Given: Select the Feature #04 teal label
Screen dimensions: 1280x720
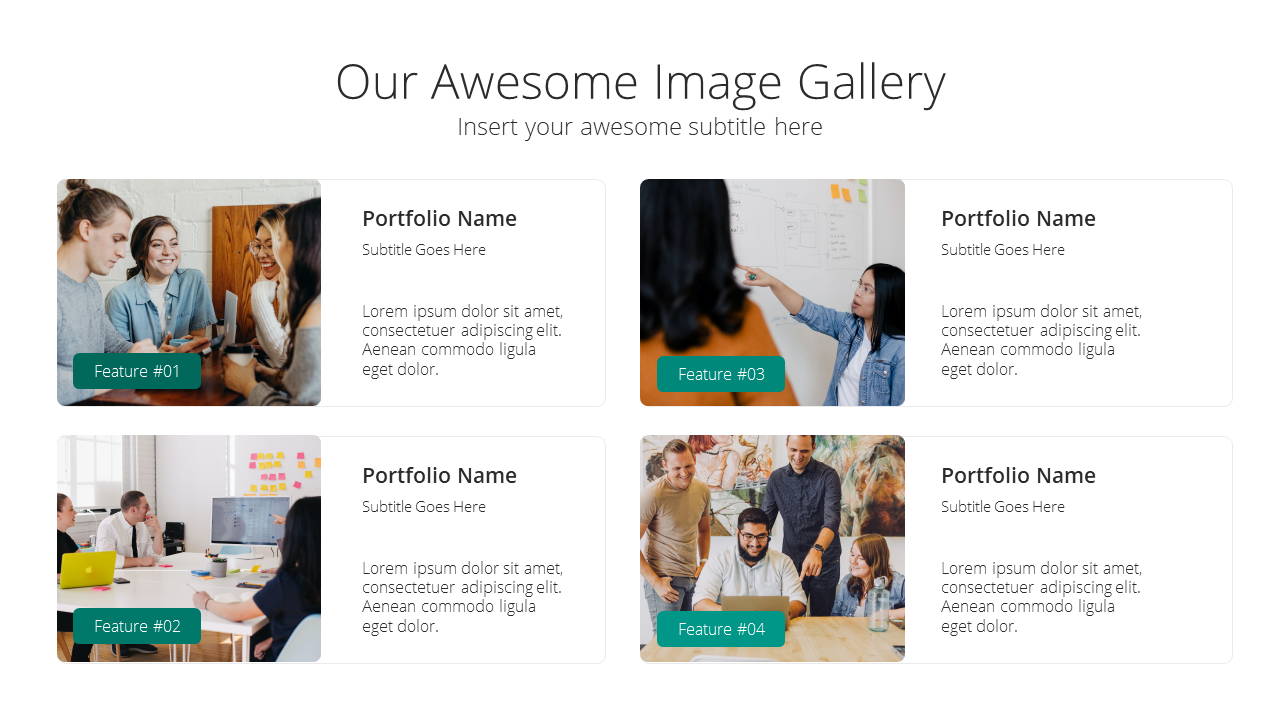Looking at the screenshot, I should (x=721, y=629).
